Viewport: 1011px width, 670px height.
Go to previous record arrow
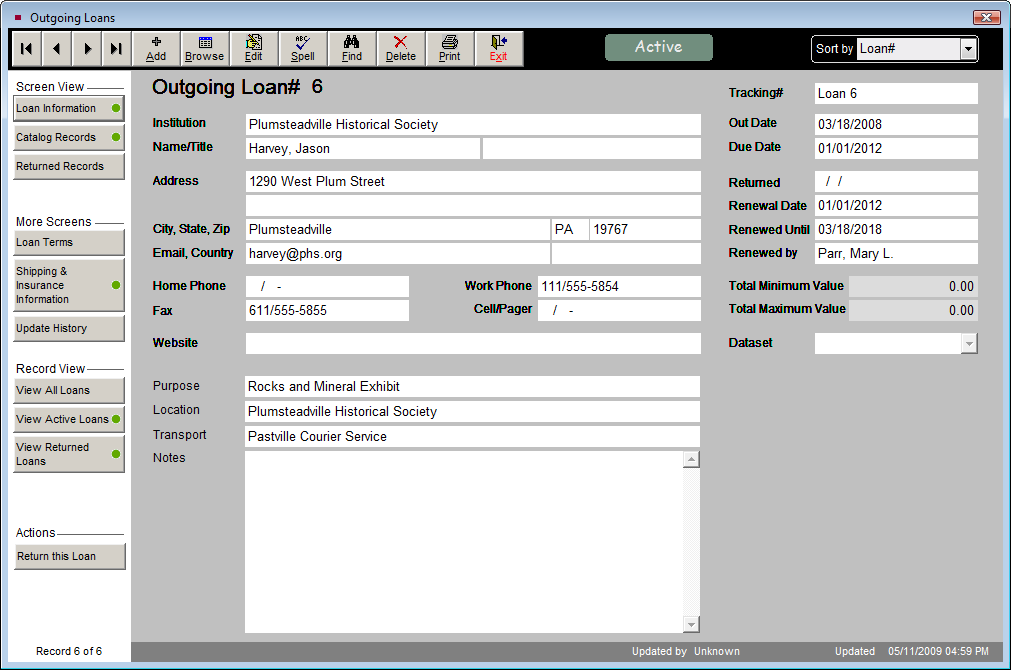point(57,48)
